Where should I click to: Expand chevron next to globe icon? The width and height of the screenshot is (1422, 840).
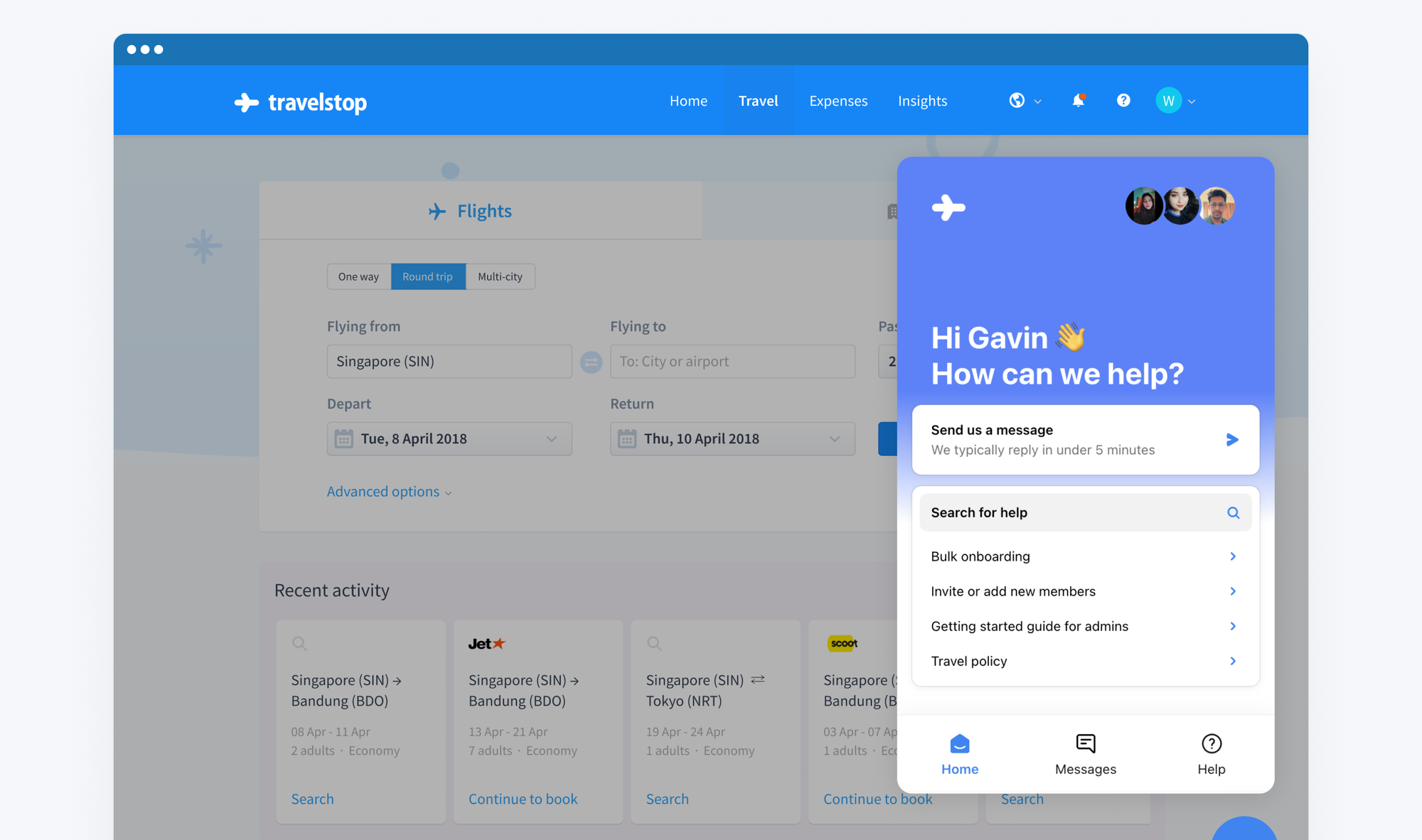1037,102
